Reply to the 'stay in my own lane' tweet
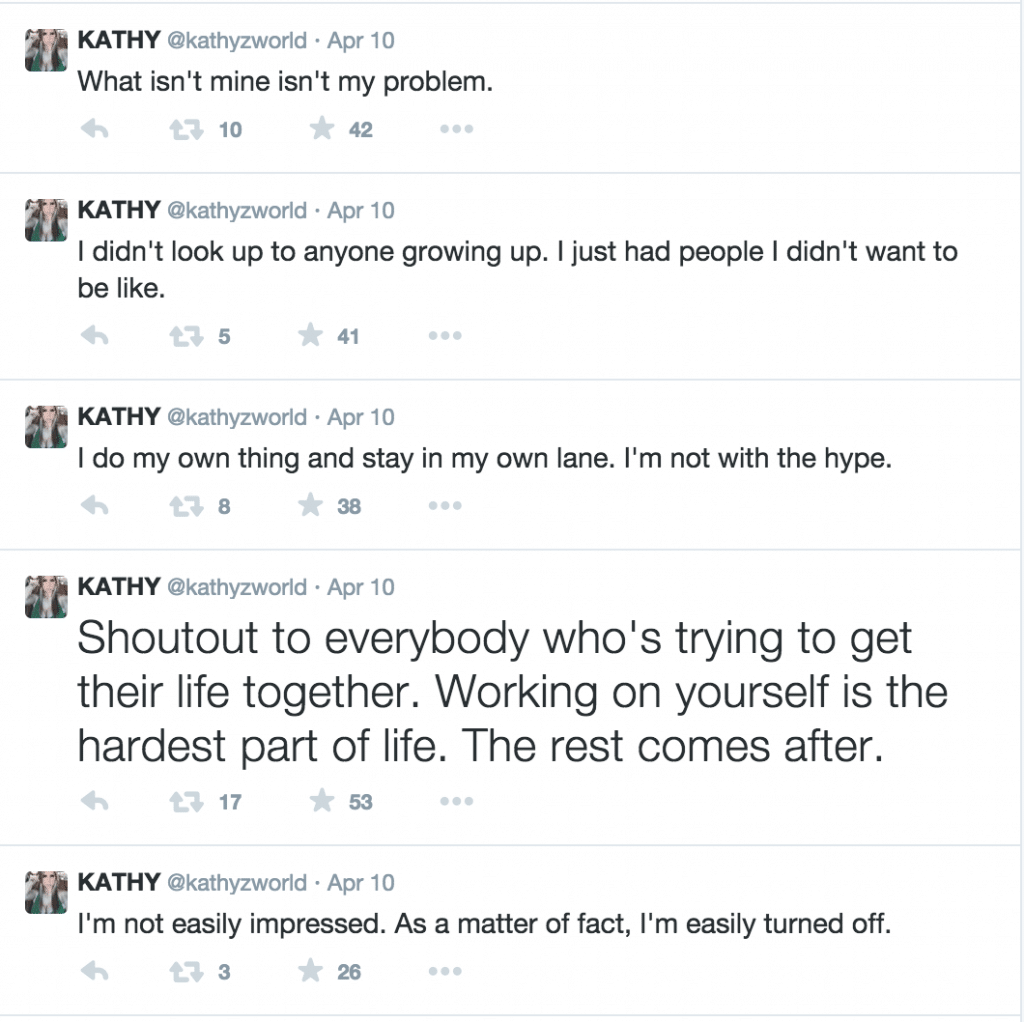 (x=95, y=506)
